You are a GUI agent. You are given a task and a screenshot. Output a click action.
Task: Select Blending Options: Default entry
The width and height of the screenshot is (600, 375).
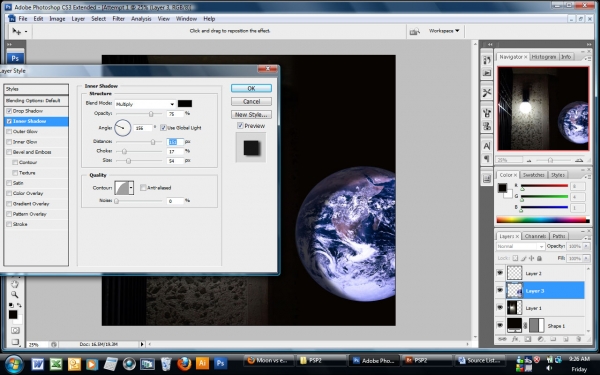pyautogui.click(x=36, y=101)
